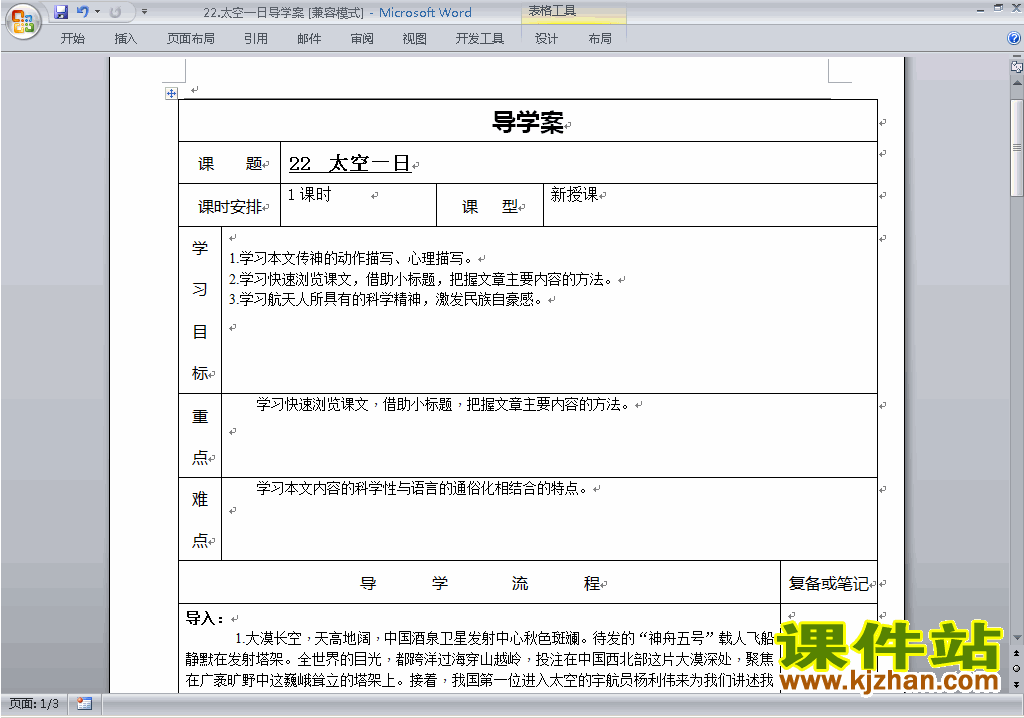This screenshot has height=718, width=1024.
Task: Click the vertical scrollbar up arrow
Action: pos(1017,83)
